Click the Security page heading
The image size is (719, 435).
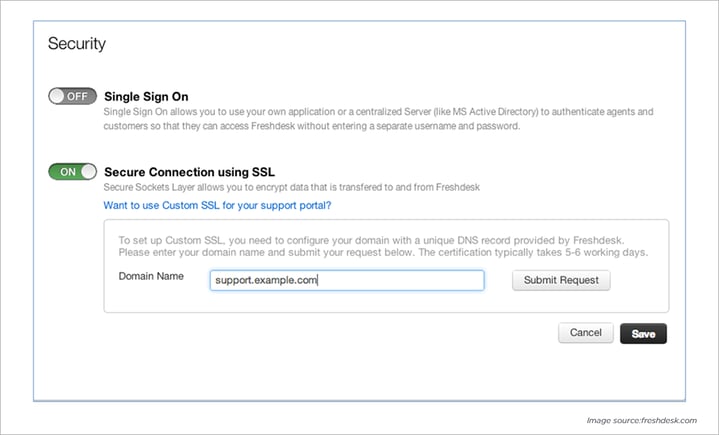click(77, 44)
